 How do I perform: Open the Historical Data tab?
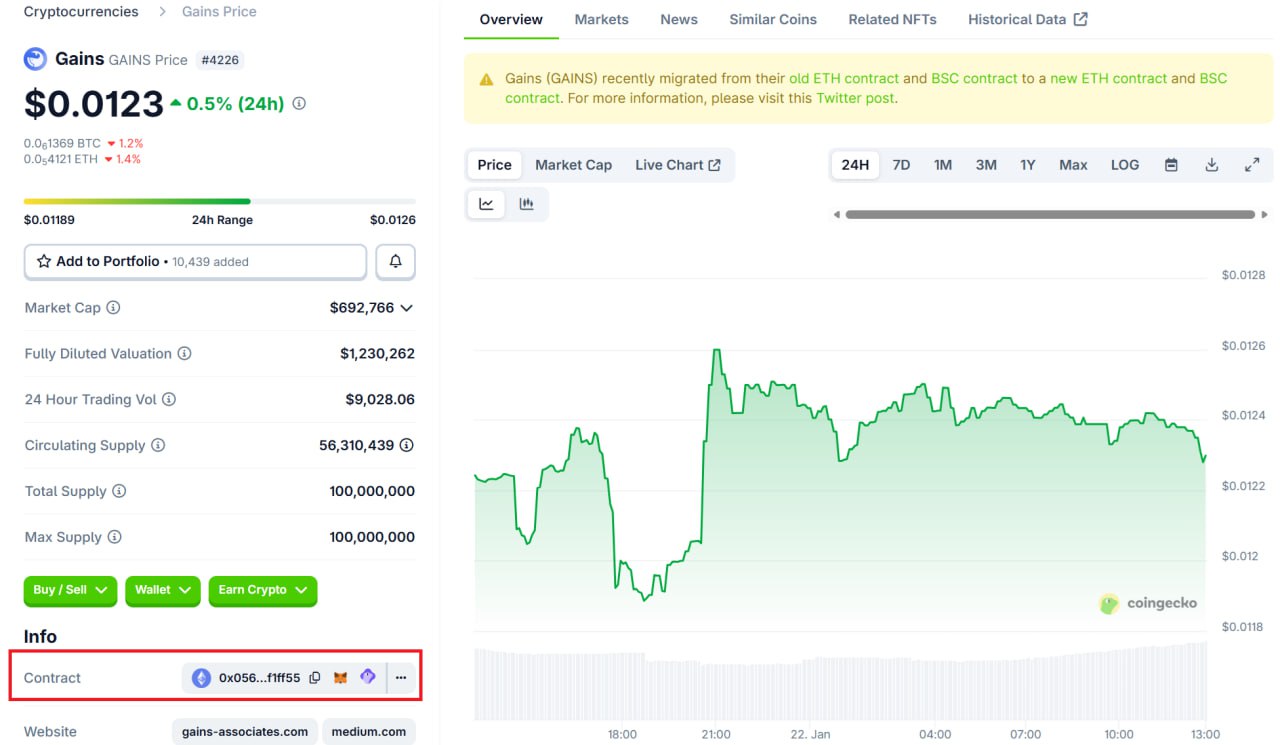[x=1027, y=19]
